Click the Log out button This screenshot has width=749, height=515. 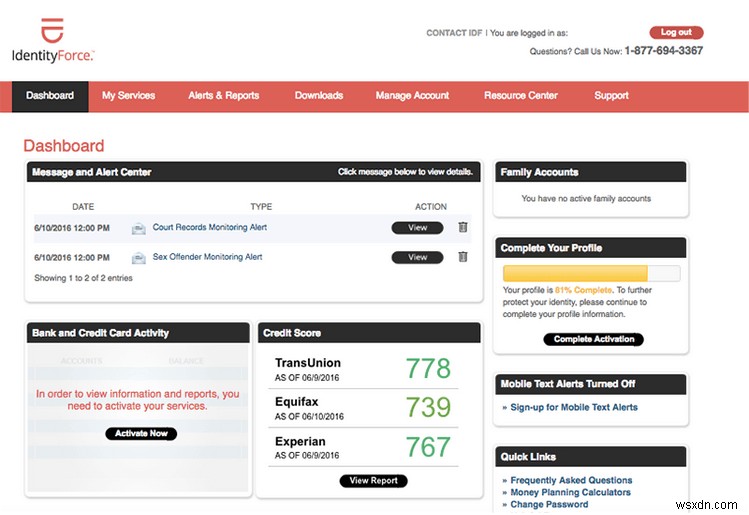pyautogui.click(x=676, y=32)
